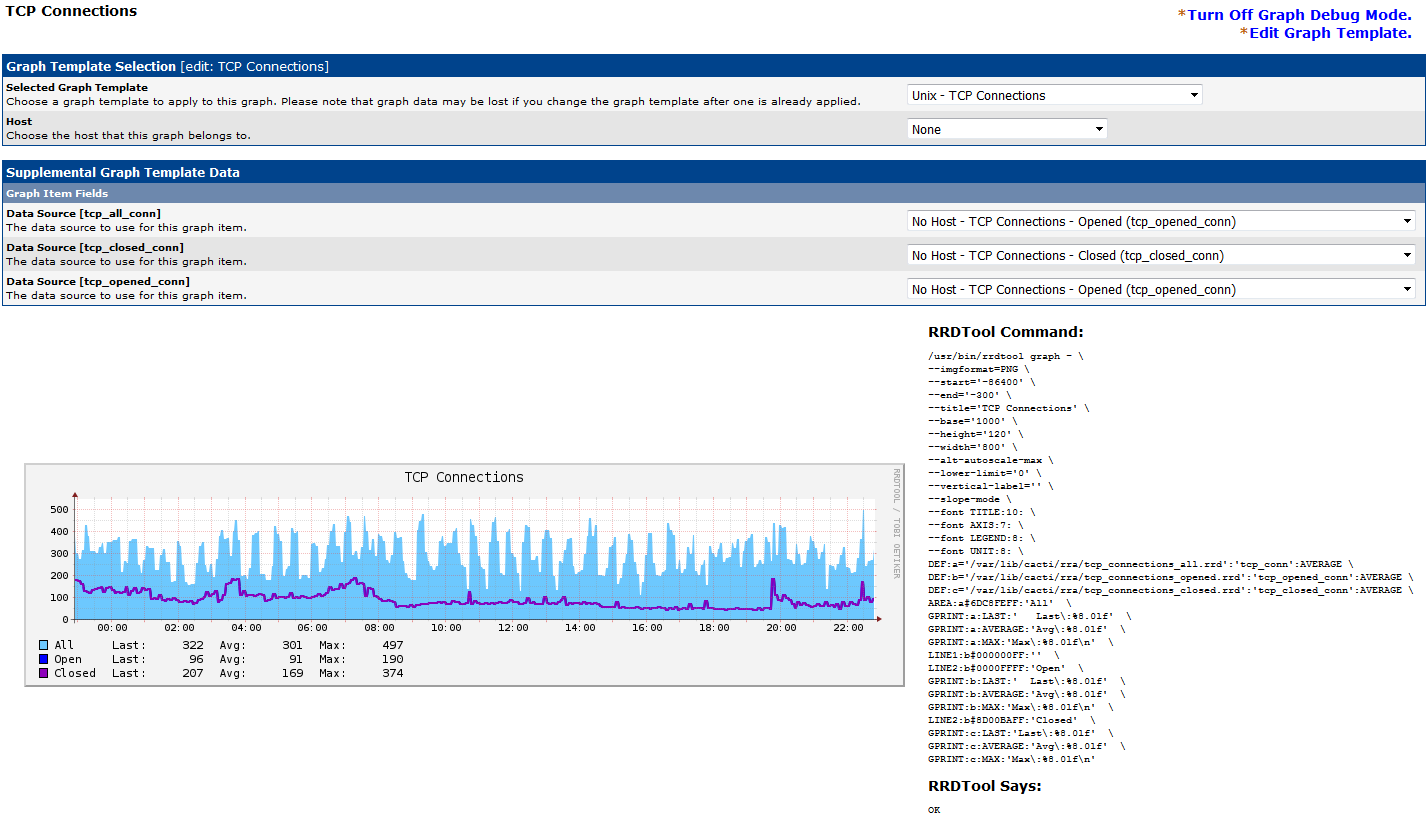The image size is (1427, 818).
Task: Click the "--end='-300'" command line
Action: pos(969,395)
